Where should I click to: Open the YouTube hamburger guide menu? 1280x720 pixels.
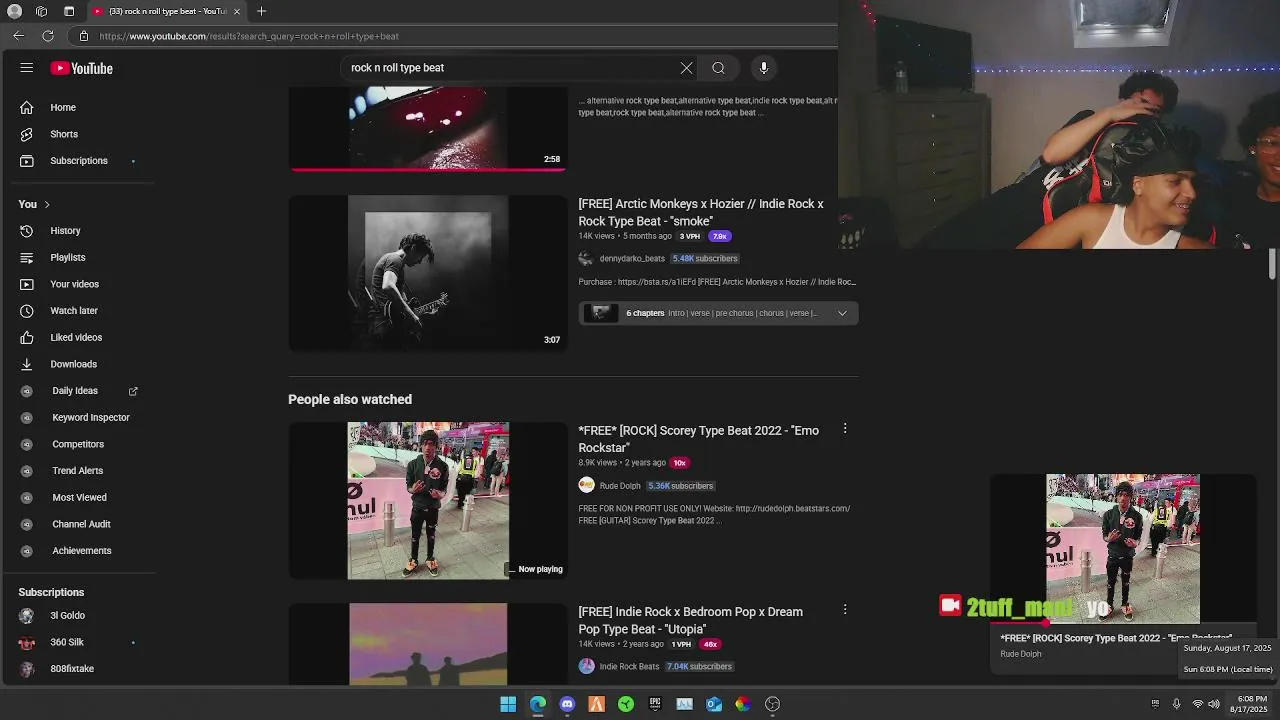[26, 68]
